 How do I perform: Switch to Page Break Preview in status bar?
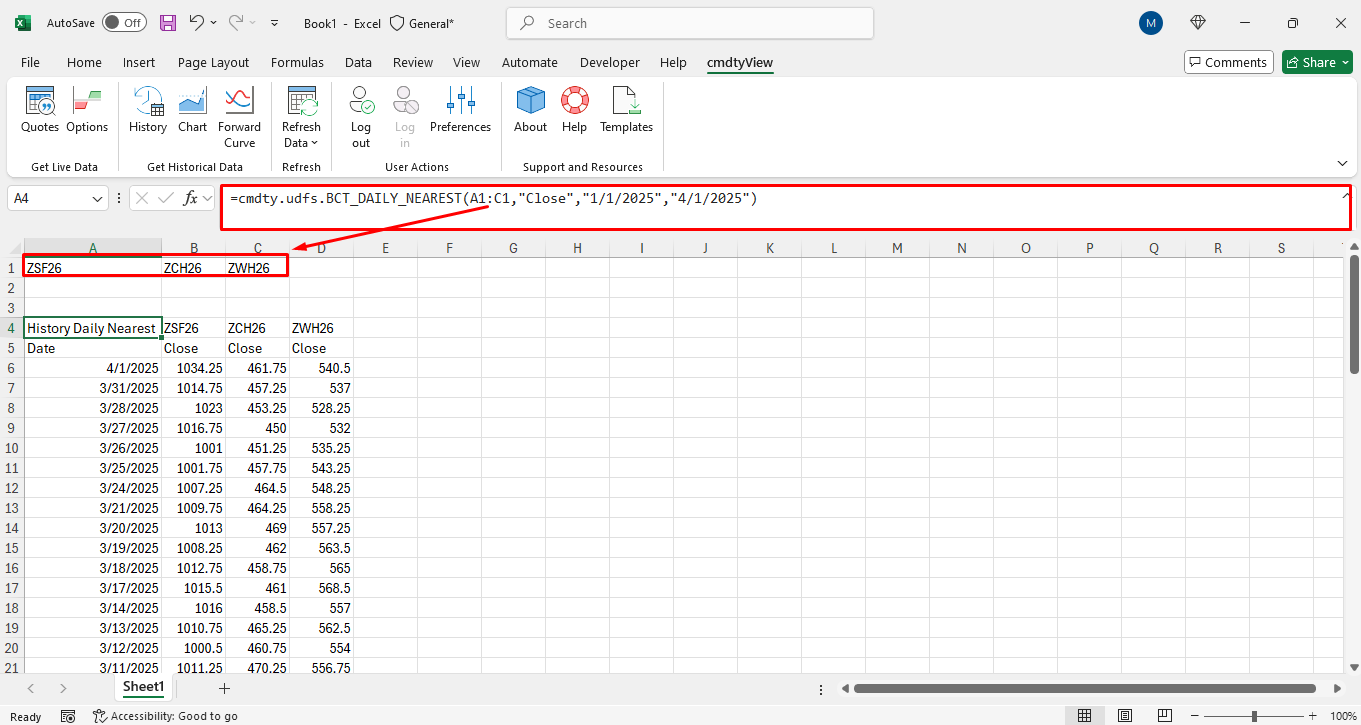1165,716
